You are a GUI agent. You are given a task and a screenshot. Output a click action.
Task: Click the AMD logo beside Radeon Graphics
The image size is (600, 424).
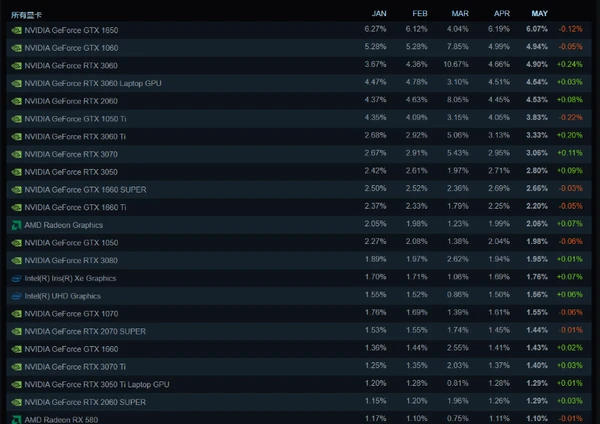(x=16, y=225)
